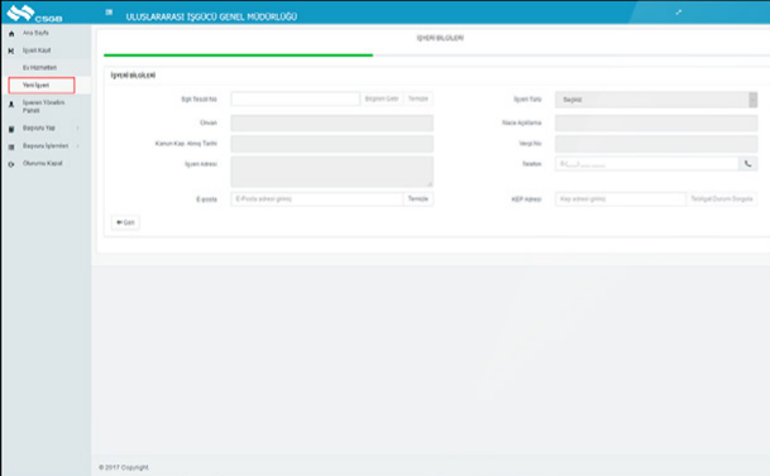The width and height of the screenshot is (770, 476).
Task: Click the KEP Adresi input field
Action: [620, 199]
